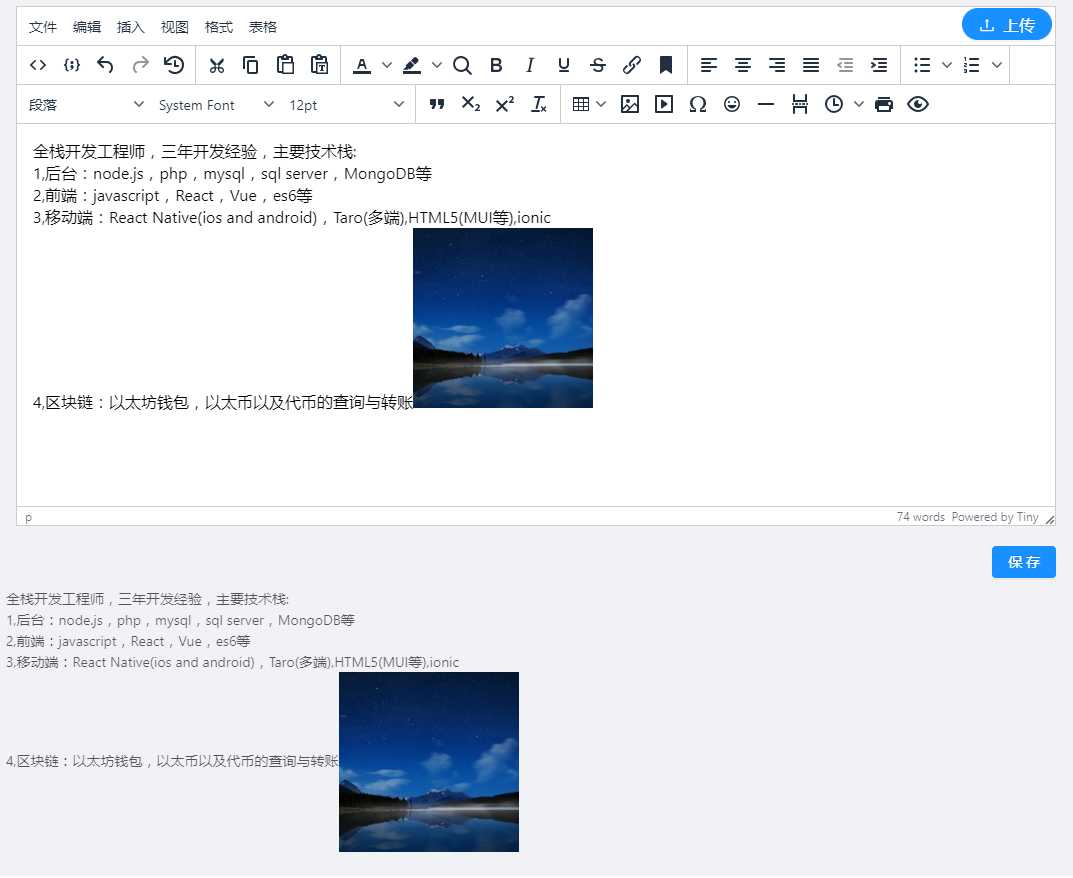Apply the background highlight color

[x=412, y=65]
